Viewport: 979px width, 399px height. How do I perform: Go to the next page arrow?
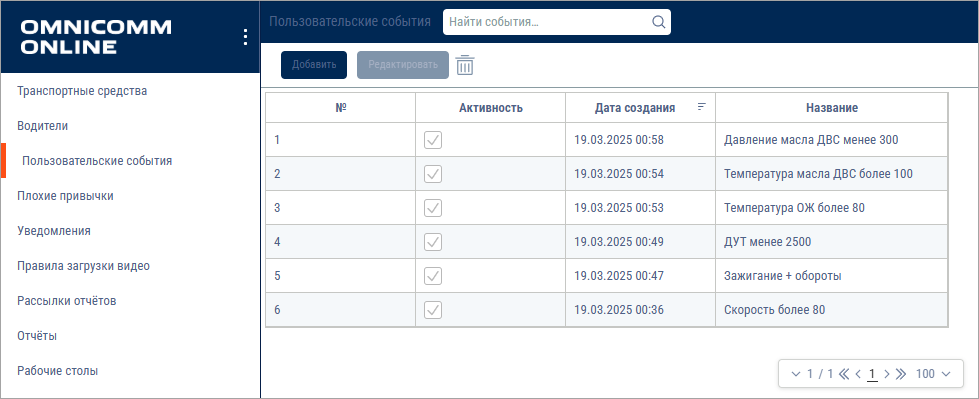point(887,374)
